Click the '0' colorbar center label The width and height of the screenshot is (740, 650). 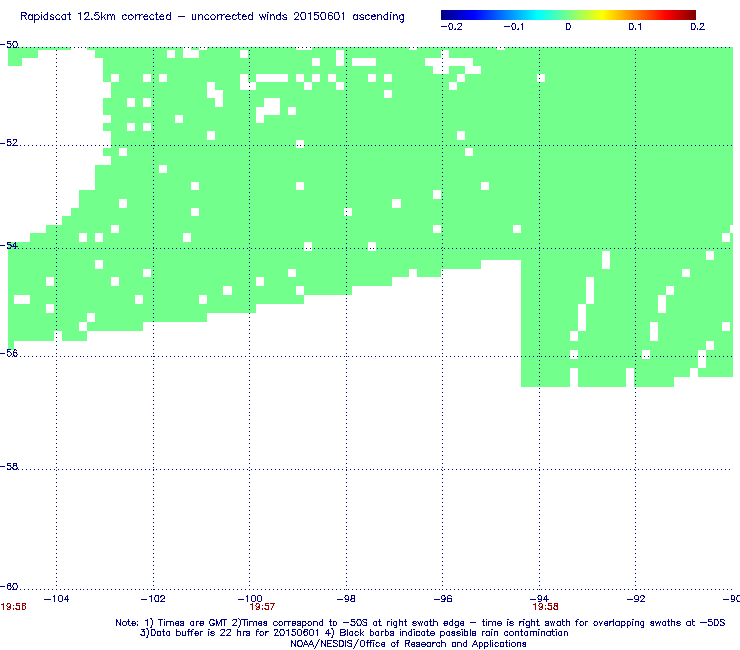point(568,27)
